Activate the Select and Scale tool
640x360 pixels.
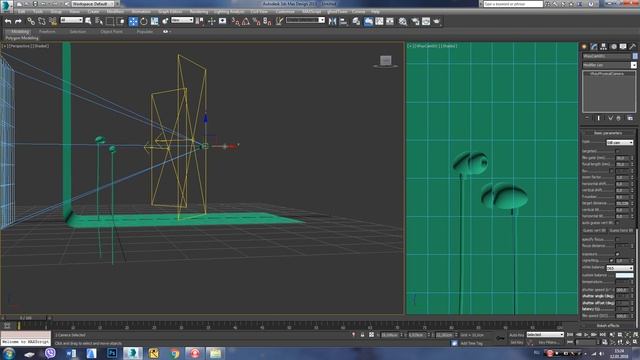click(x=154, y=21)
